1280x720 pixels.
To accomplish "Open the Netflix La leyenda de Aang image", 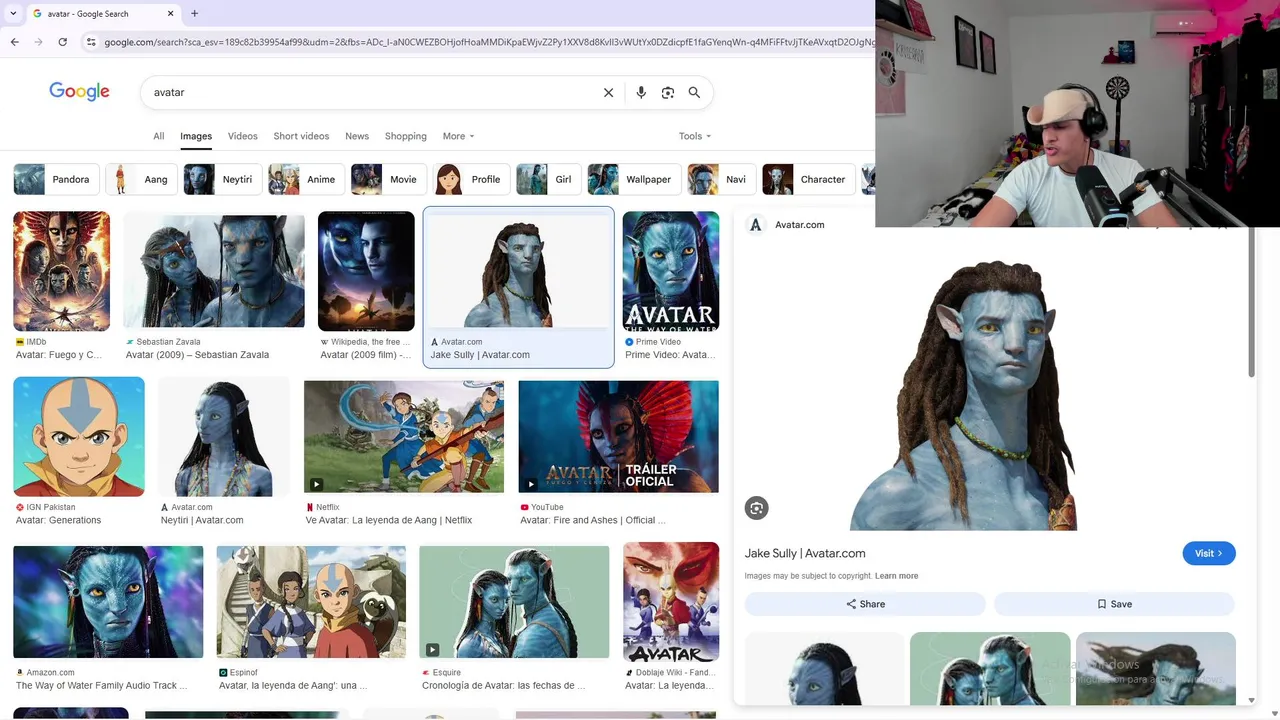I will 404,436.
